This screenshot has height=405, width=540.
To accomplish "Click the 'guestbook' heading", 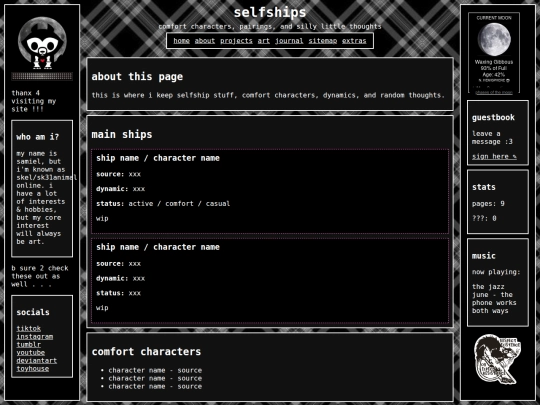I will point(493,117).
